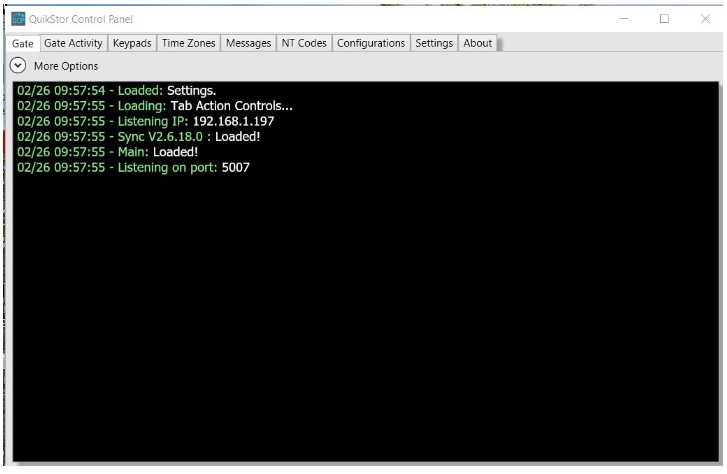Minimize the QuikStor Control Panel window
Viewport: 727px width, 474px height.
pyautogui.click(x=624, y=19)
